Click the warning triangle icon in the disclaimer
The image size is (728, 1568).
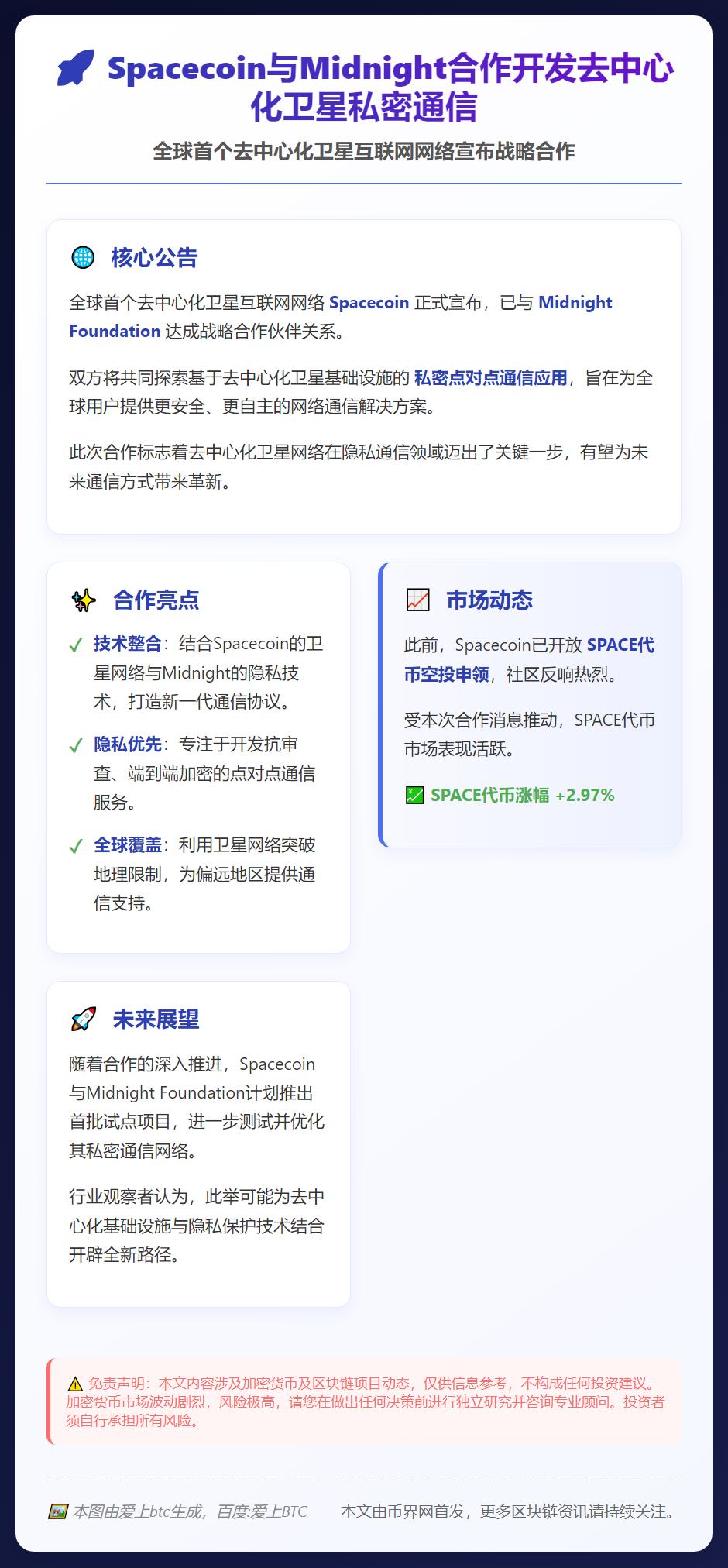click(x=74, y=1384)
